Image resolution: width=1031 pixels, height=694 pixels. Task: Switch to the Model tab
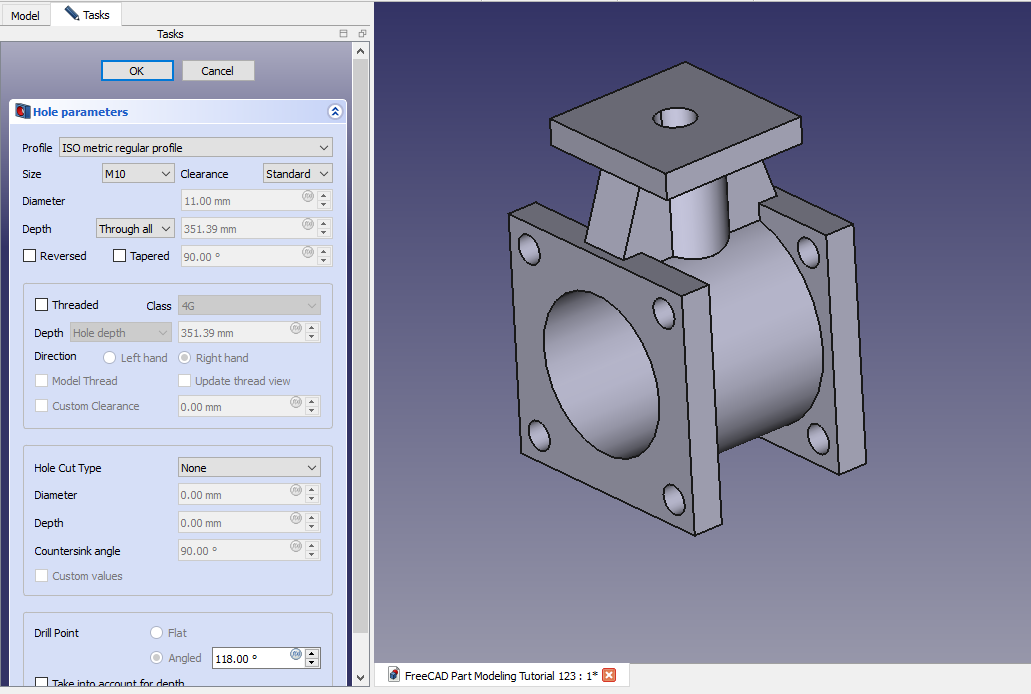(x=25, y=15)
